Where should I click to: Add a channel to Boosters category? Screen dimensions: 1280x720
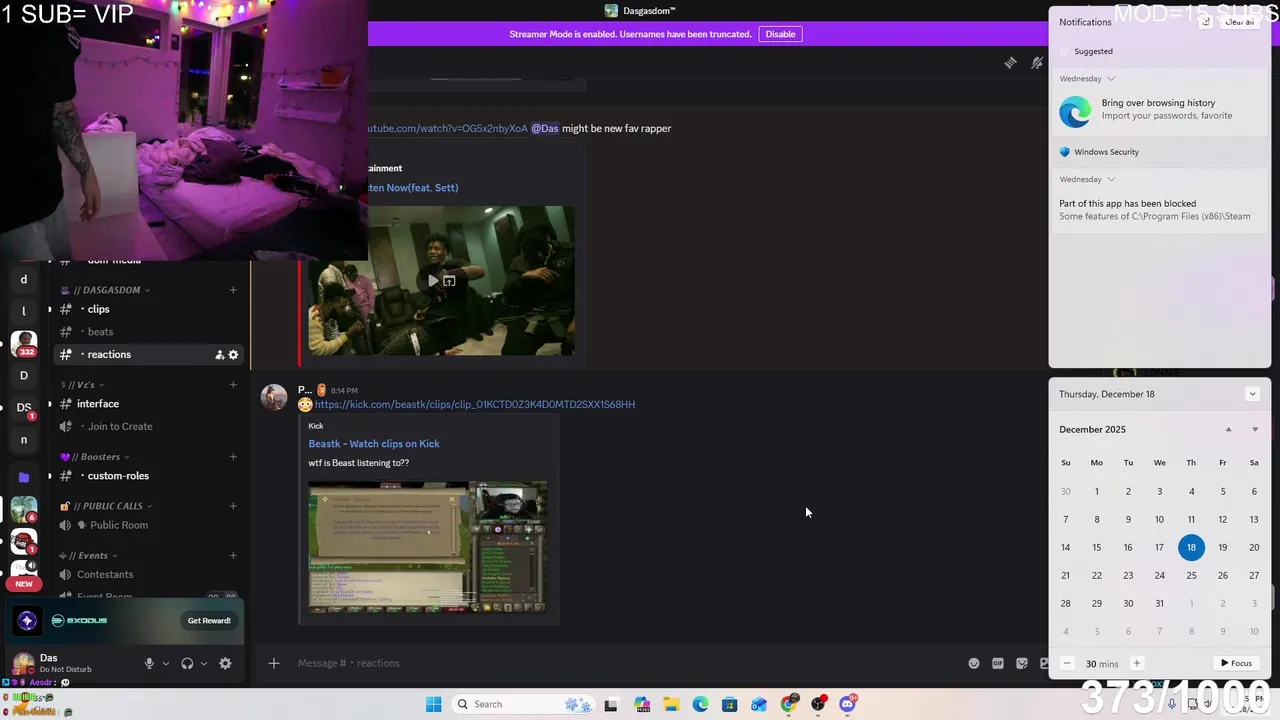[x=233, y=457]
